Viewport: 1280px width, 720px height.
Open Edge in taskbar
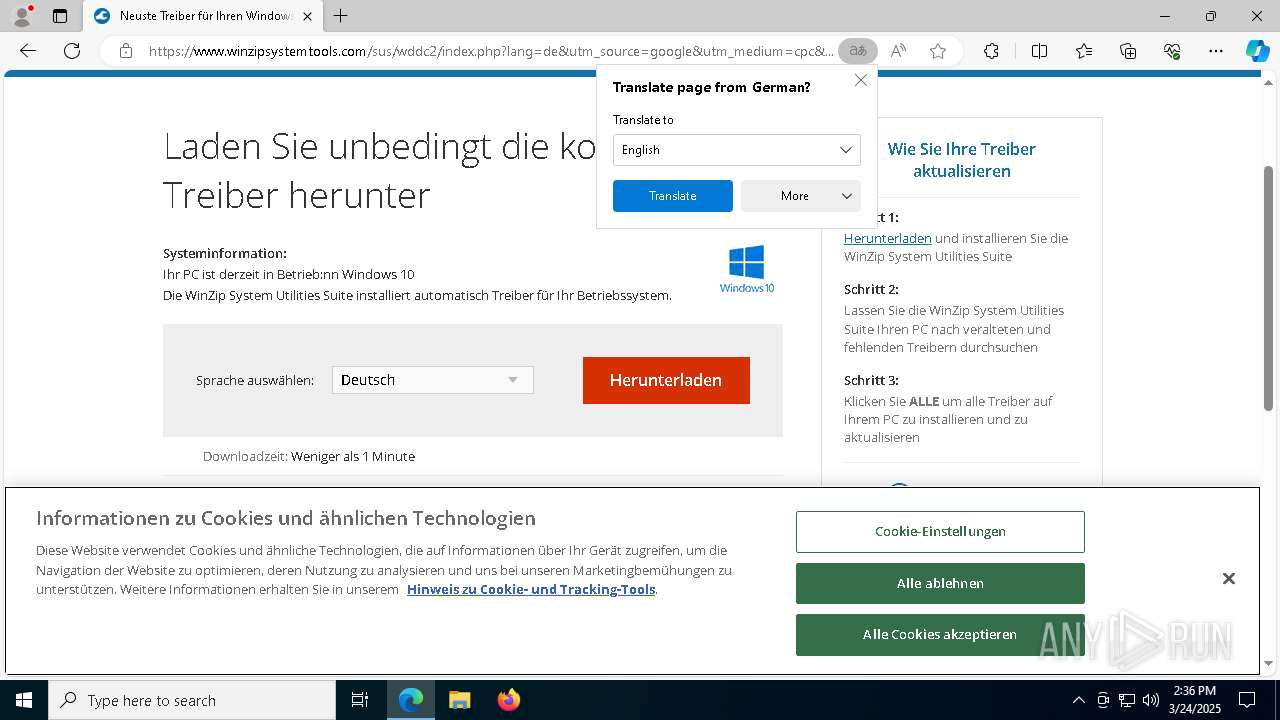pyautogui.click(x=411, y=700)
